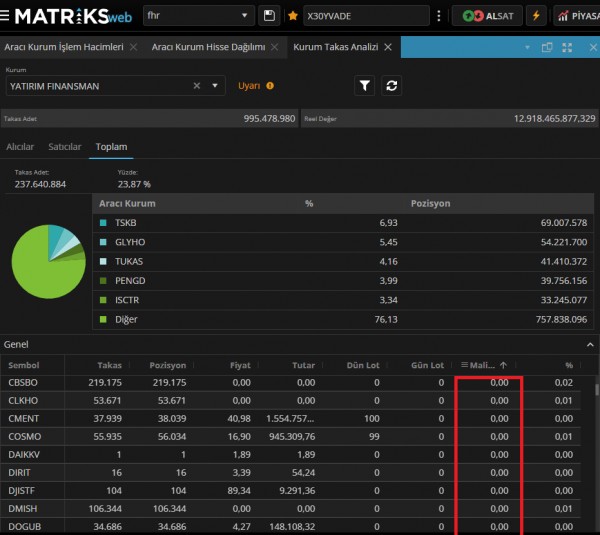
Task: Sort by Sembol column header
Action: click(24, 365)
